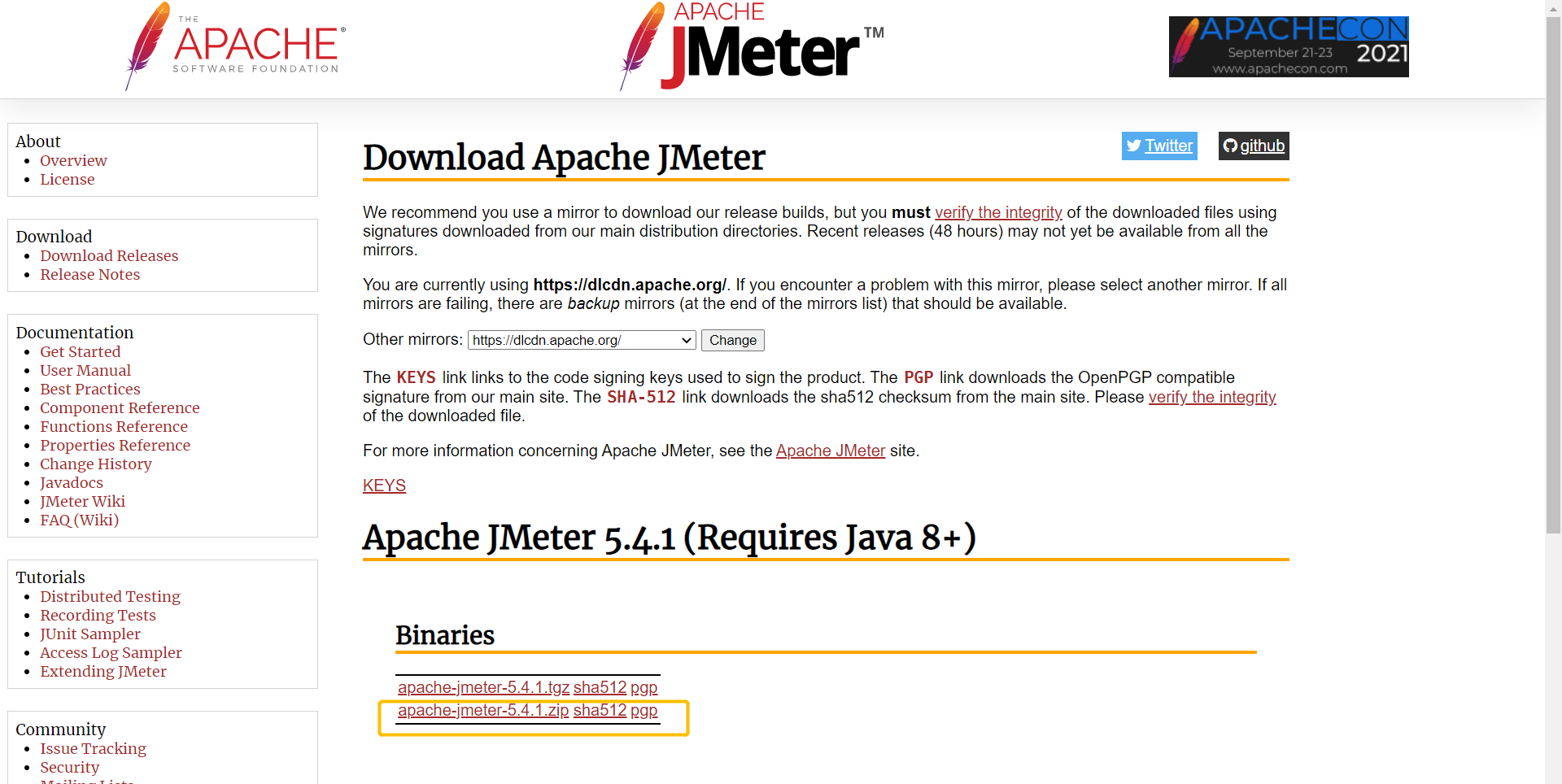This screenshot has height=784, width=1562.
Task: Click the Change mirror button
Action: [733, 340]
